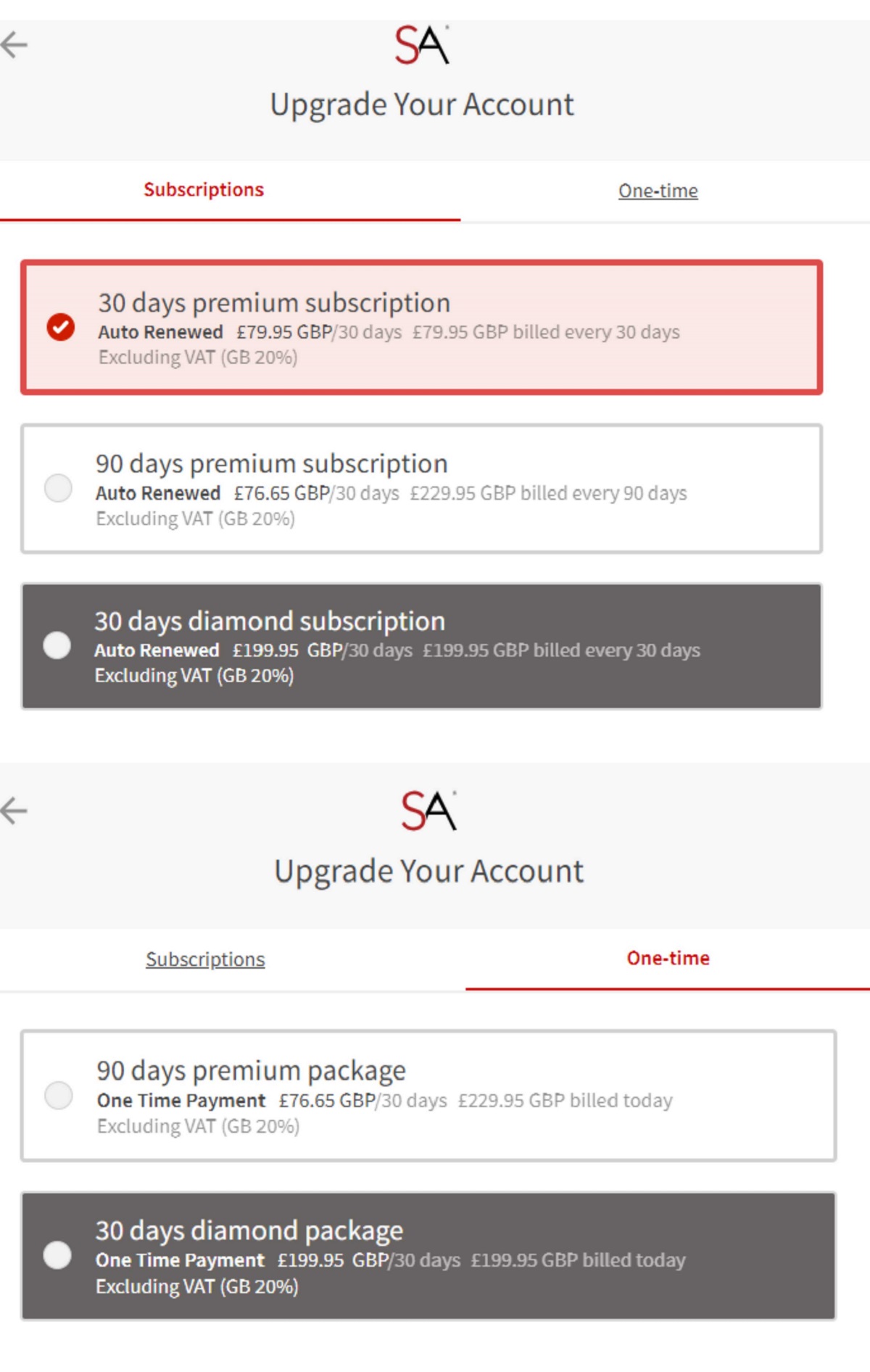The image size is (870, 1372).
Task: Open the active red Subscriptions tab
Action: pos(204,190)
